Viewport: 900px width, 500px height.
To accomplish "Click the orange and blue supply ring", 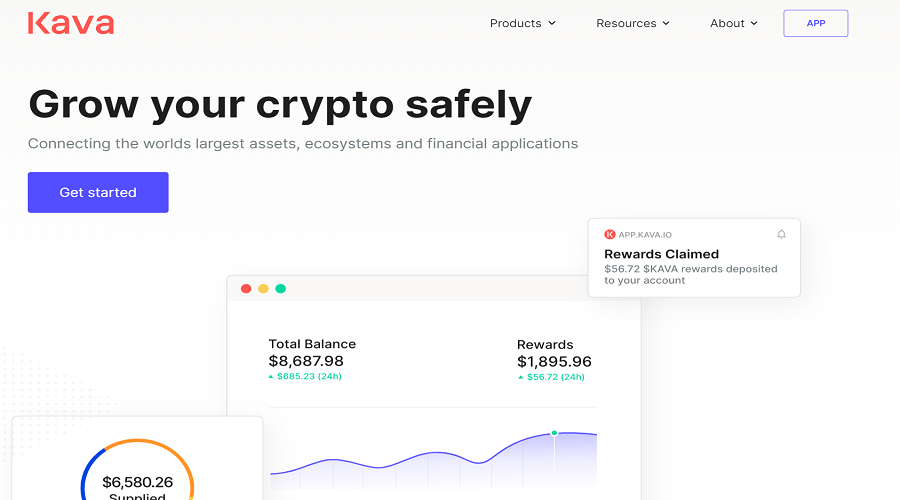I will [137, 470].
